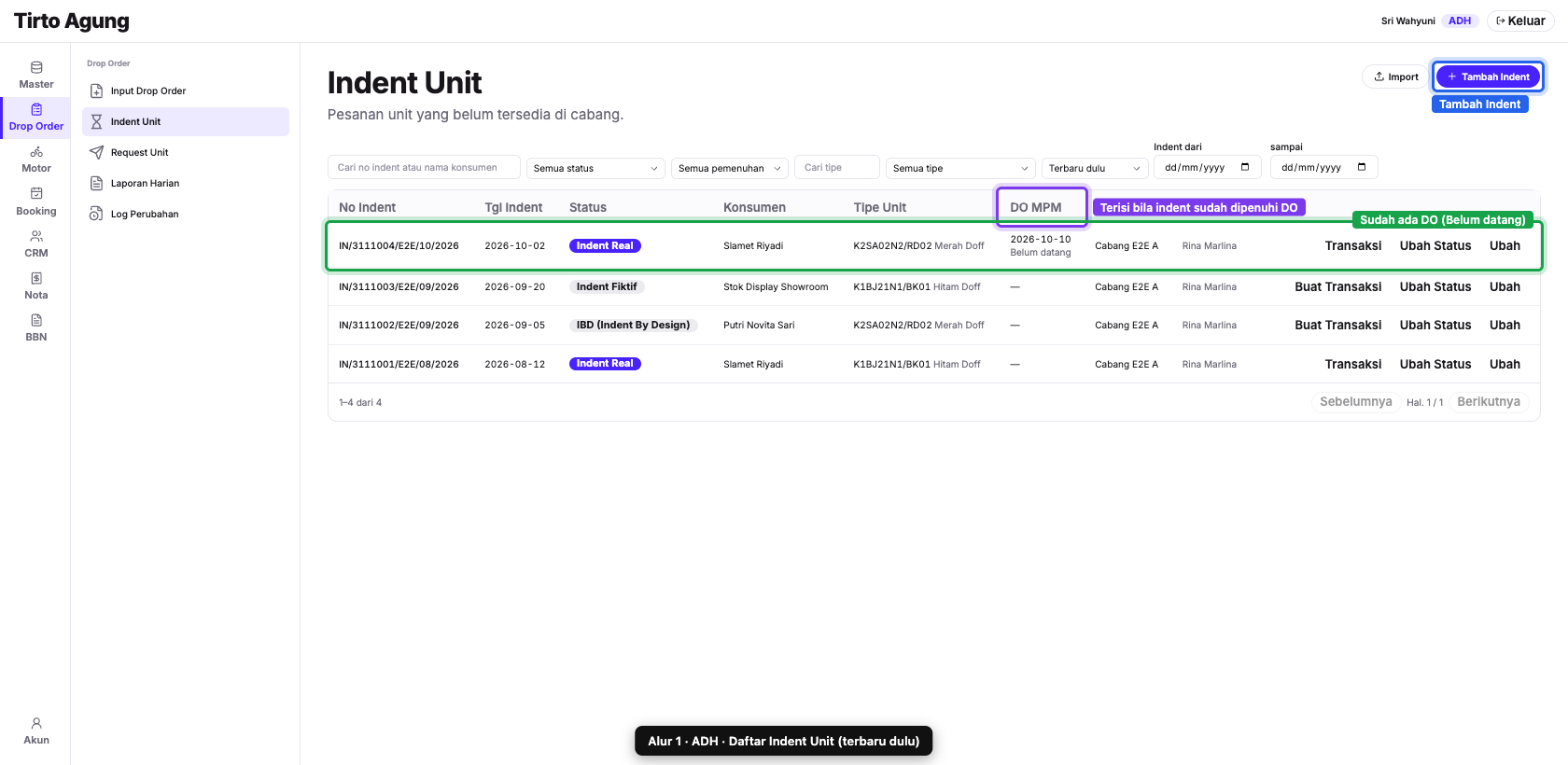The image size is (1568, 765).
Task: Click Buat Transaksi for Stok Display Showroom
Action: pyautogui.click(x=1337, y=286)
